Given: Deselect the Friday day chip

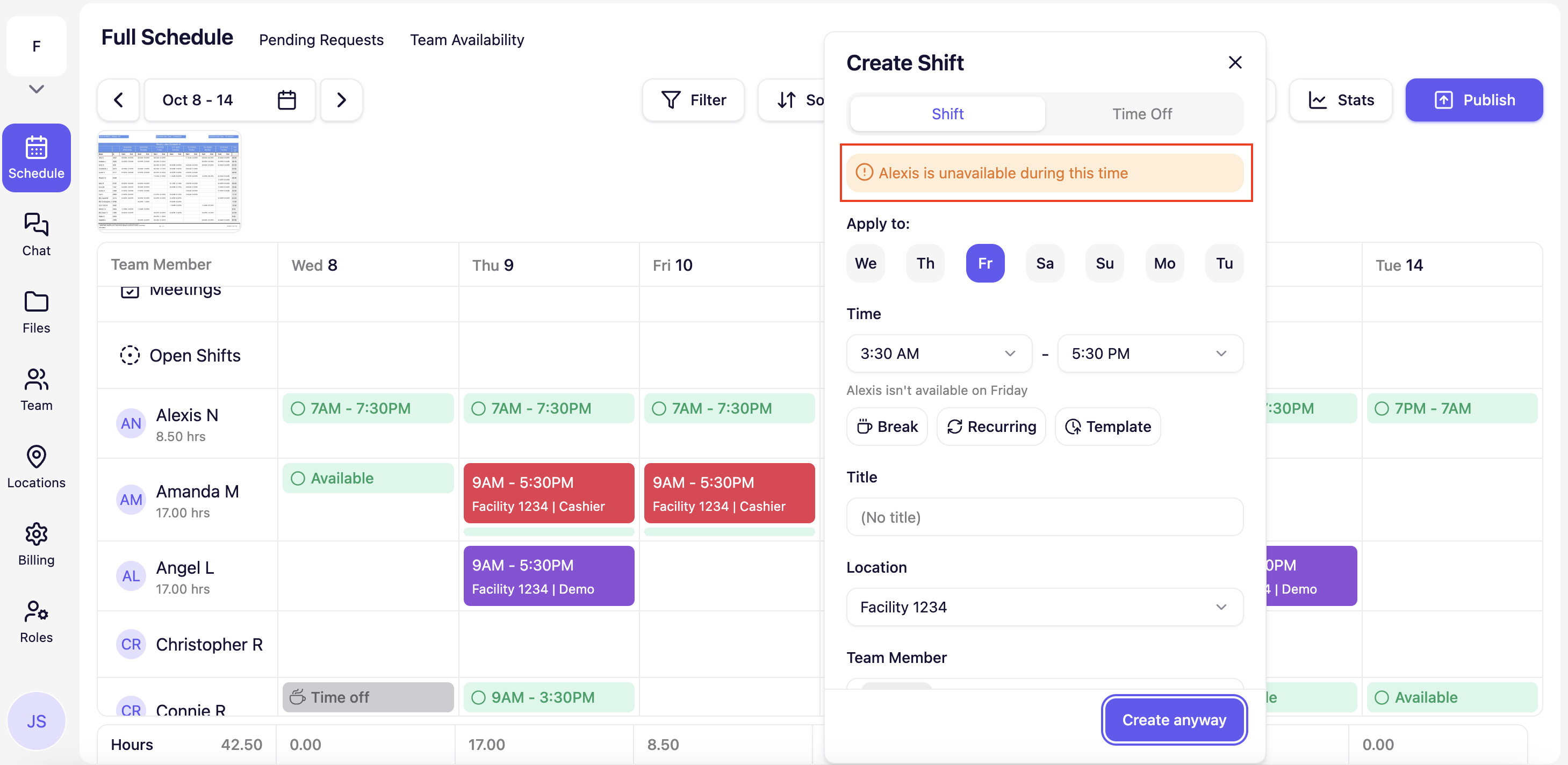Looking at the screenshot, I should (984, 263).
